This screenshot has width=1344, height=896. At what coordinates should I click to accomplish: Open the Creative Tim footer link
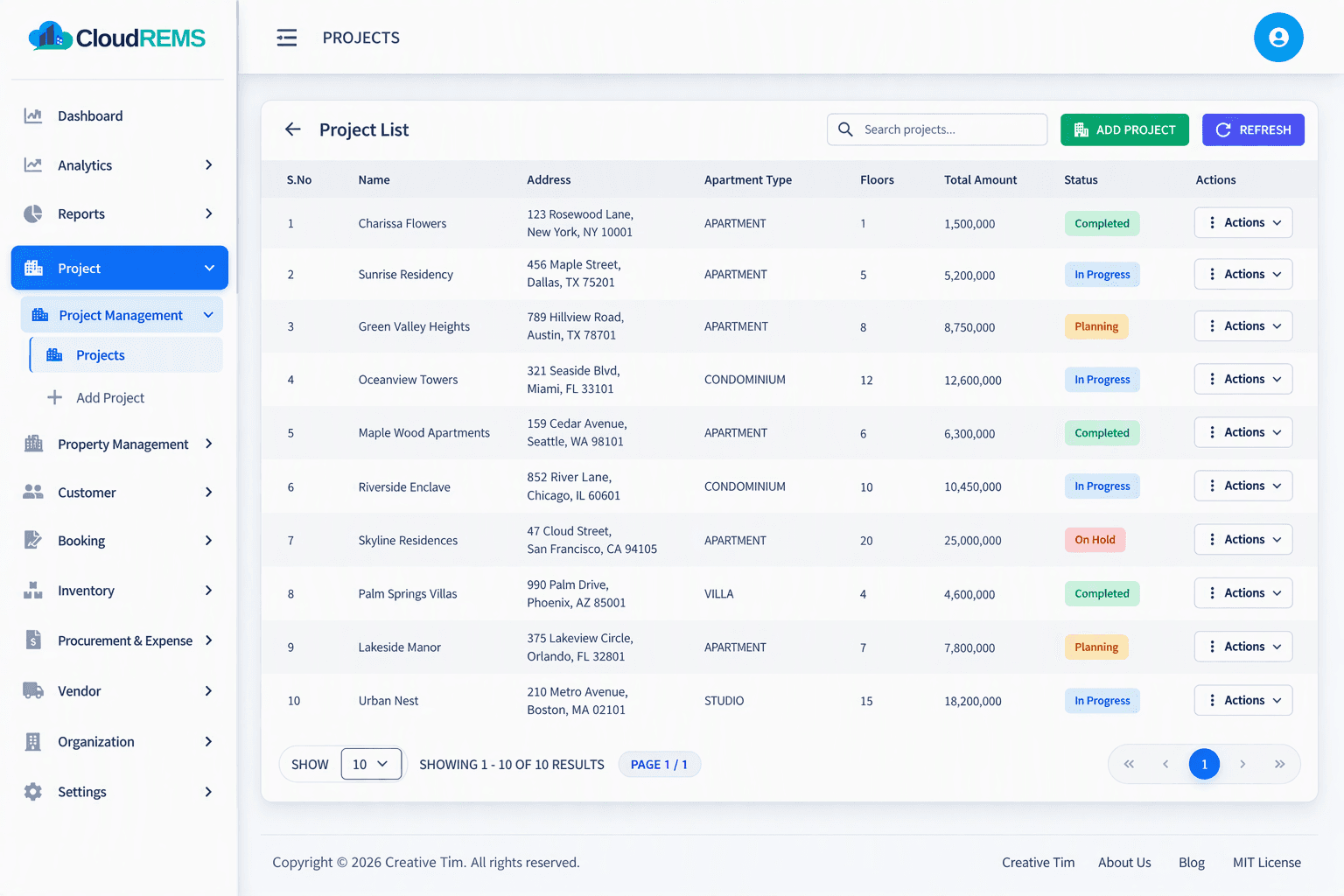1038,862
